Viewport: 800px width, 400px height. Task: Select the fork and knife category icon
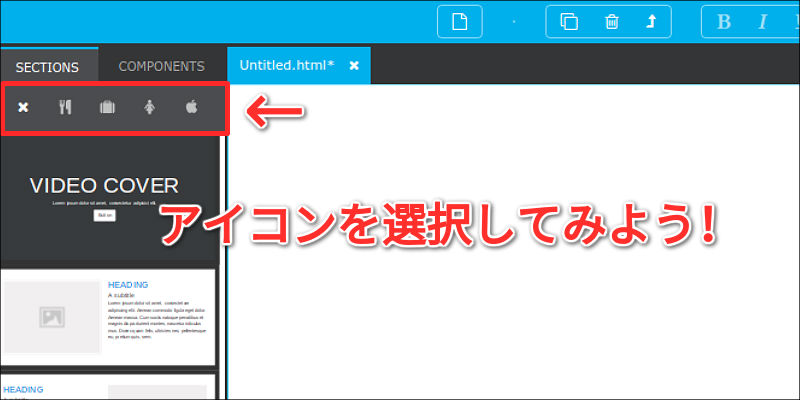(x=65, y=107)
